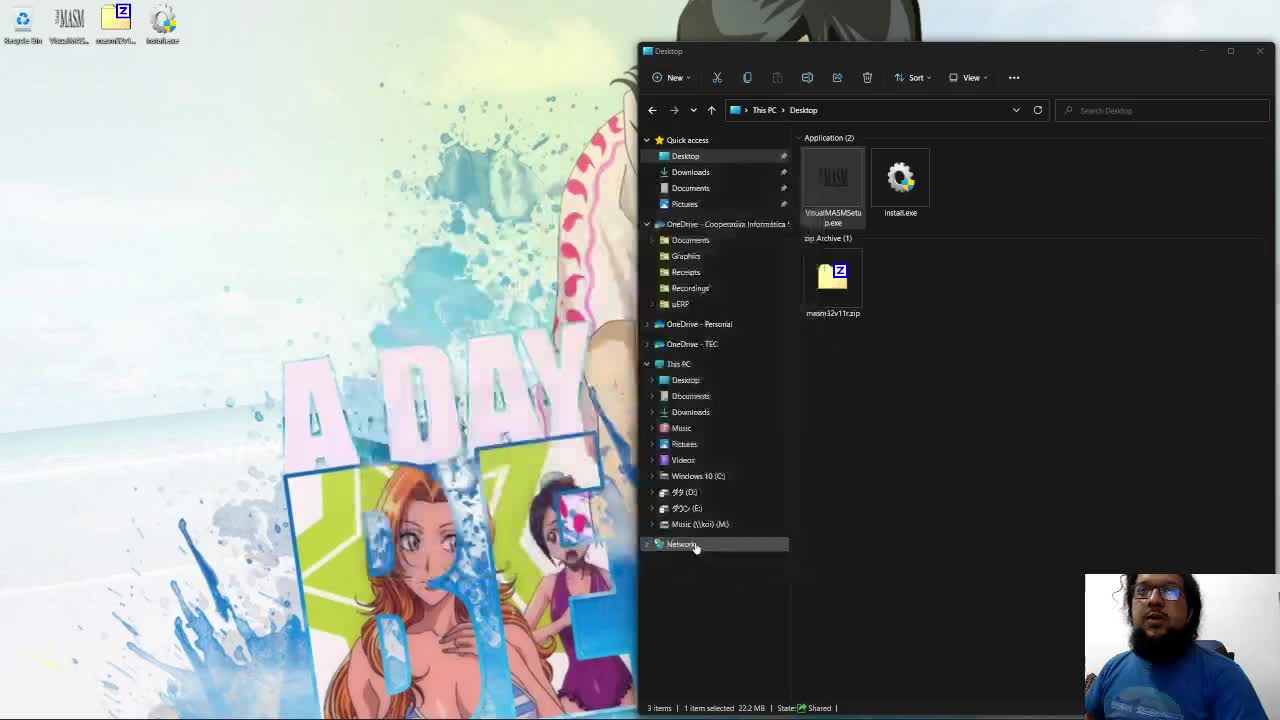Click Desktop in the address breadcrumb
This screenshot has width=1280, height=720.
click(x=803, y=110)
